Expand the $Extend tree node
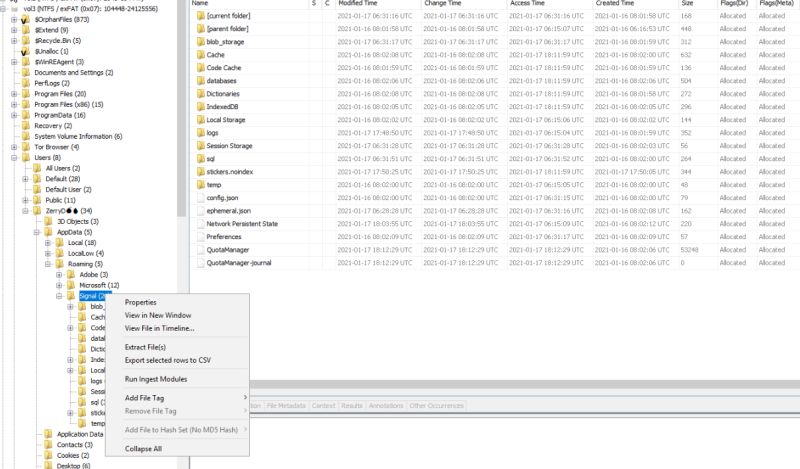 tap(14, 30)
